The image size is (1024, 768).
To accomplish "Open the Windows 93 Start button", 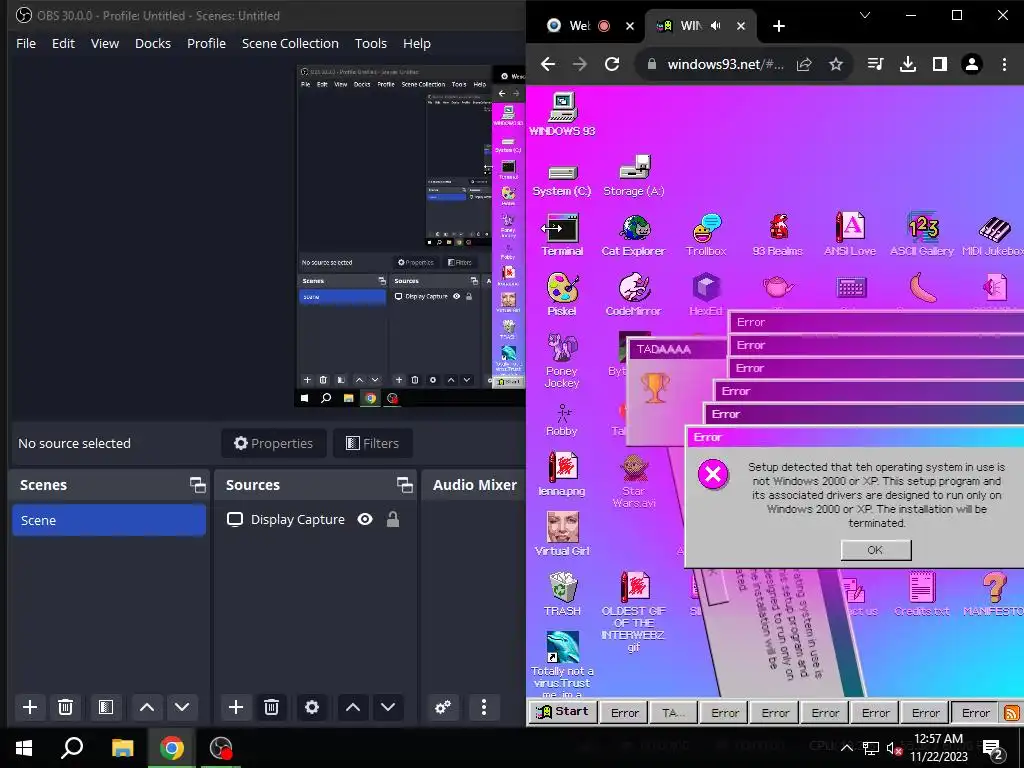I will point(562,712).
